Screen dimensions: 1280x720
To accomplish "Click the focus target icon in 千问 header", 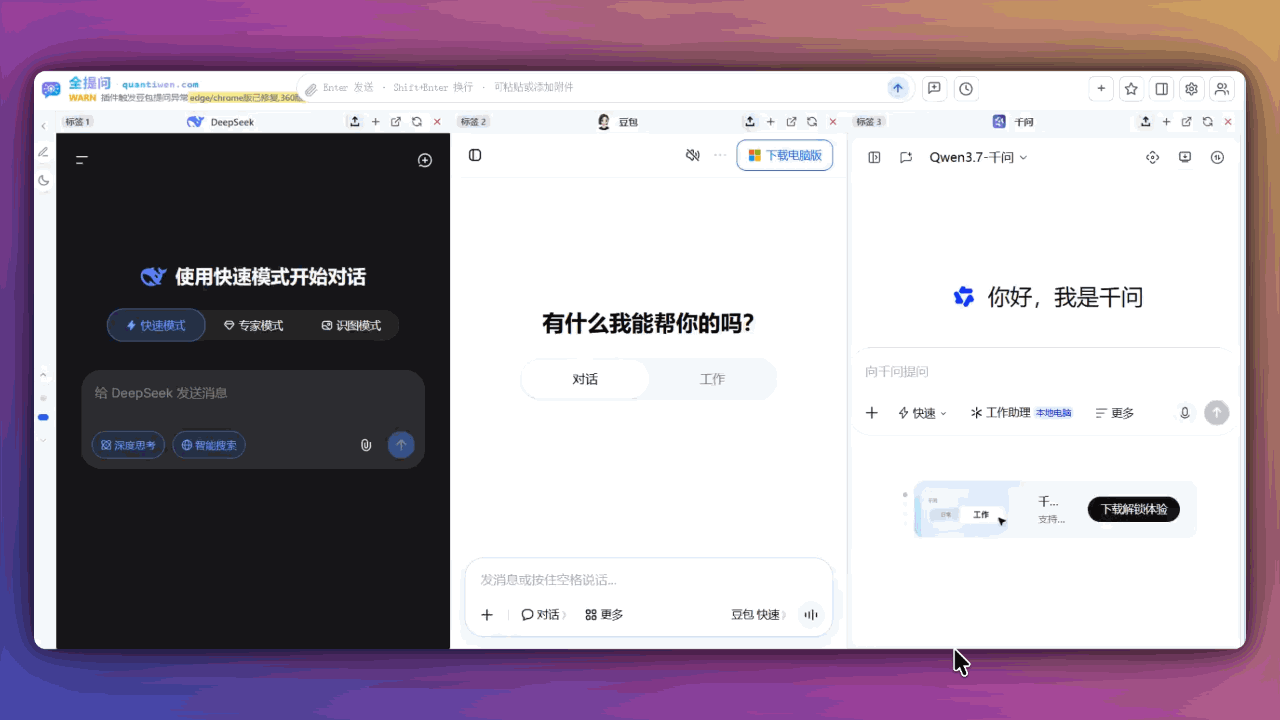I will (x=1153, y=157).
